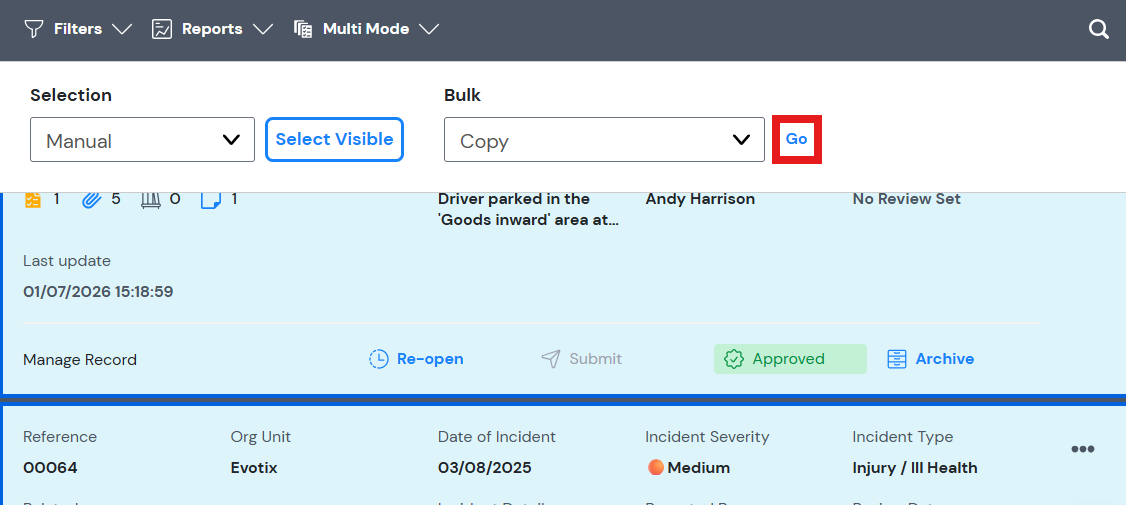
Task: Click the timestamp 01/07/2026 15:18:59
Action: pos(98,292)
